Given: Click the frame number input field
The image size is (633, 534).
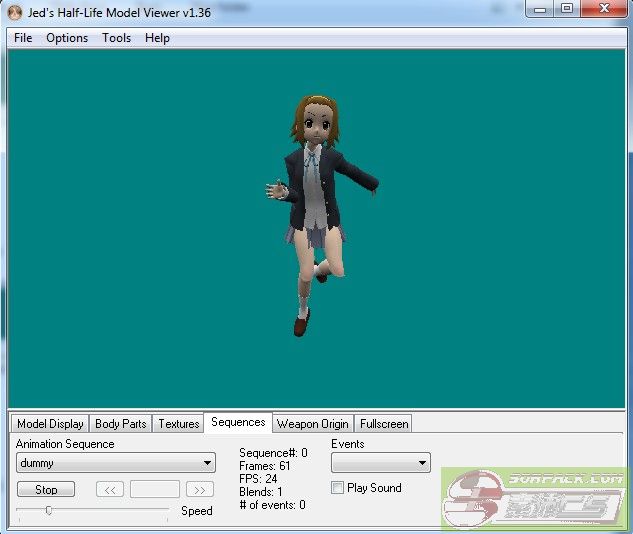Looking at the screenshot, I should [155, 489].
